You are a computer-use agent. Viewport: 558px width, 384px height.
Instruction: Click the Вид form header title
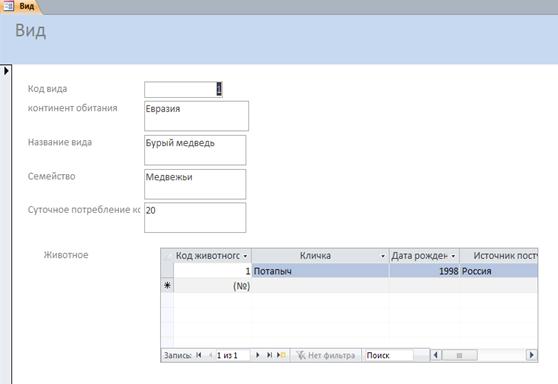pos(31,31)
